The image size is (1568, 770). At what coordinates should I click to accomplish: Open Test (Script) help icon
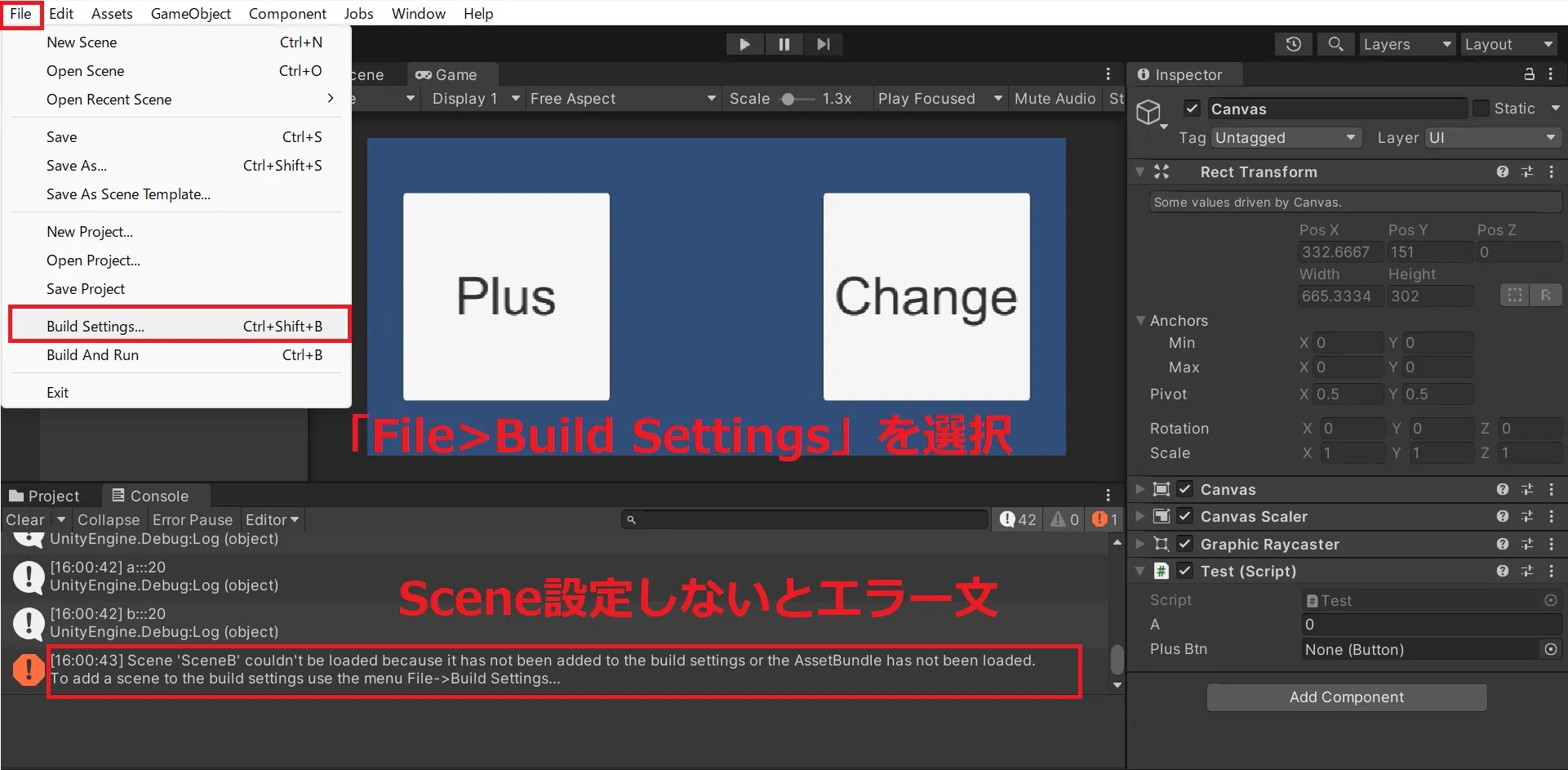(x=1503, y=571)
